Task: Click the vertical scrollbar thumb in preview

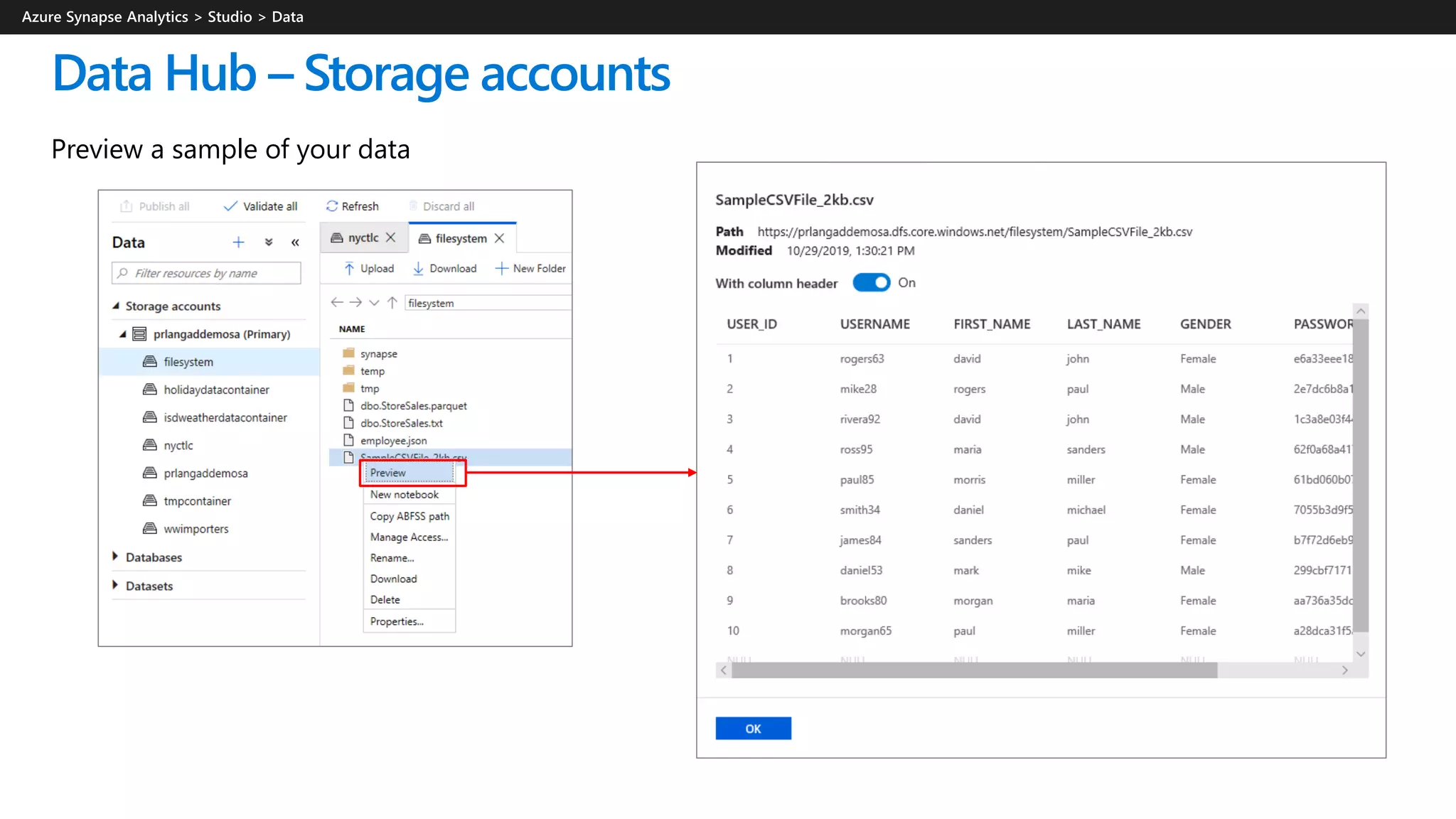Action: [1361, 475]
